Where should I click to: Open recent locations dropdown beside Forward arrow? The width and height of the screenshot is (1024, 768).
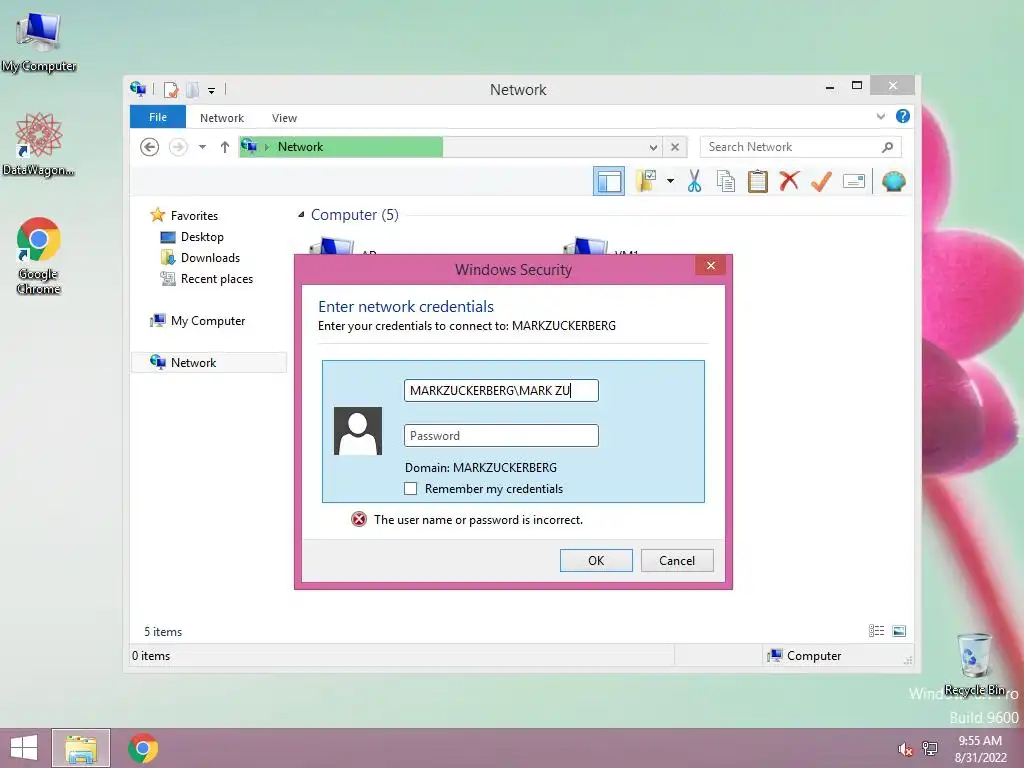pos(202,147)
